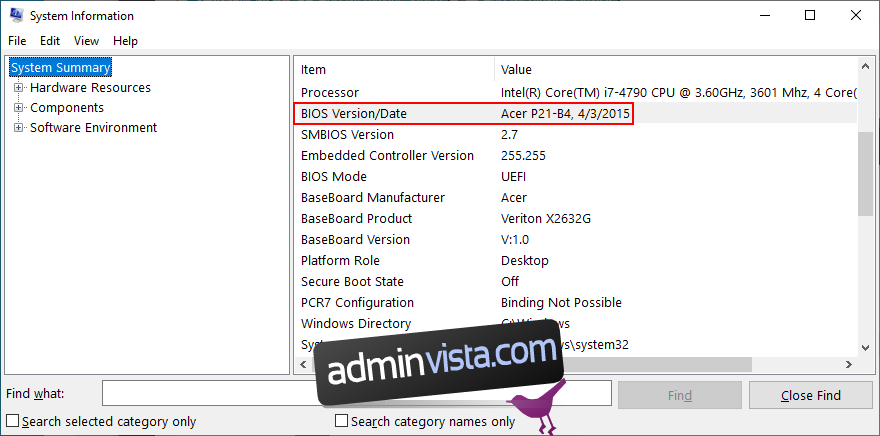The width and height of the screenshot is (880, 436).
Task: Select the Software Environment category
Action: click(93, 128)
